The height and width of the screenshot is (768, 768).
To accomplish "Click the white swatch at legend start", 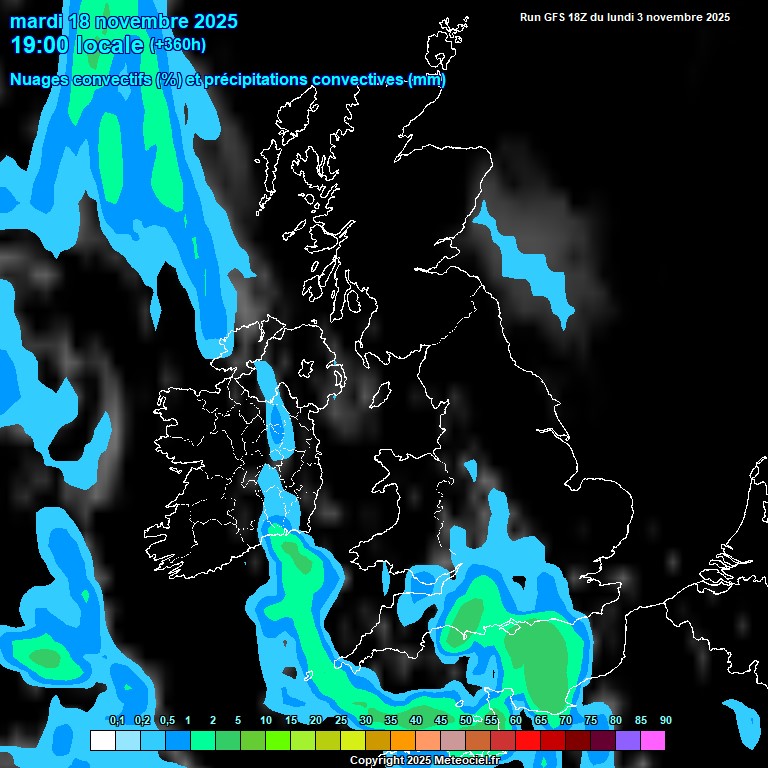I will click(x=103, y=741).
